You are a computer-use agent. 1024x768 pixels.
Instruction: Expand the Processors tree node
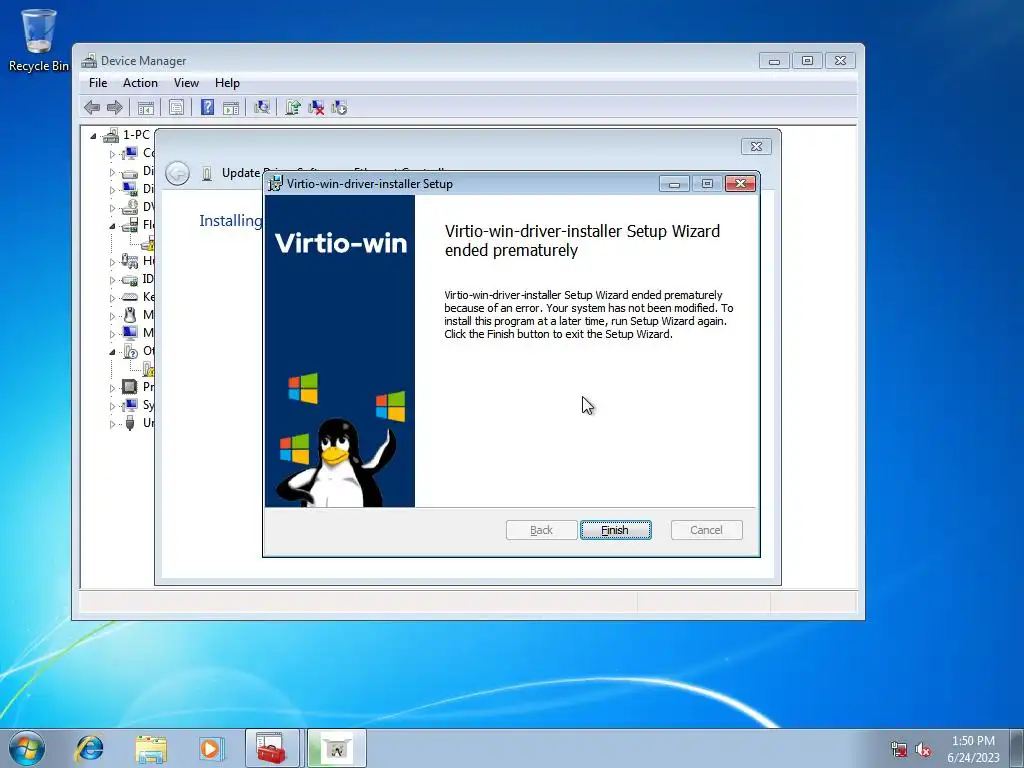[112, 387]
